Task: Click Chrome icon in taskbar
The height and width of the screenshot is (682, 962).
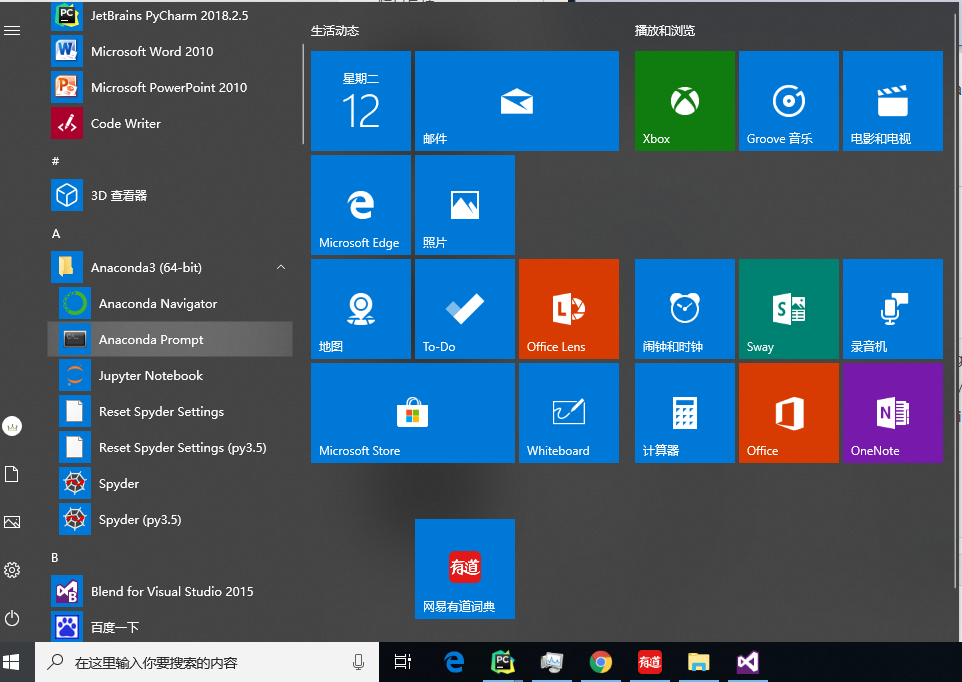Action: coord(600,662)
